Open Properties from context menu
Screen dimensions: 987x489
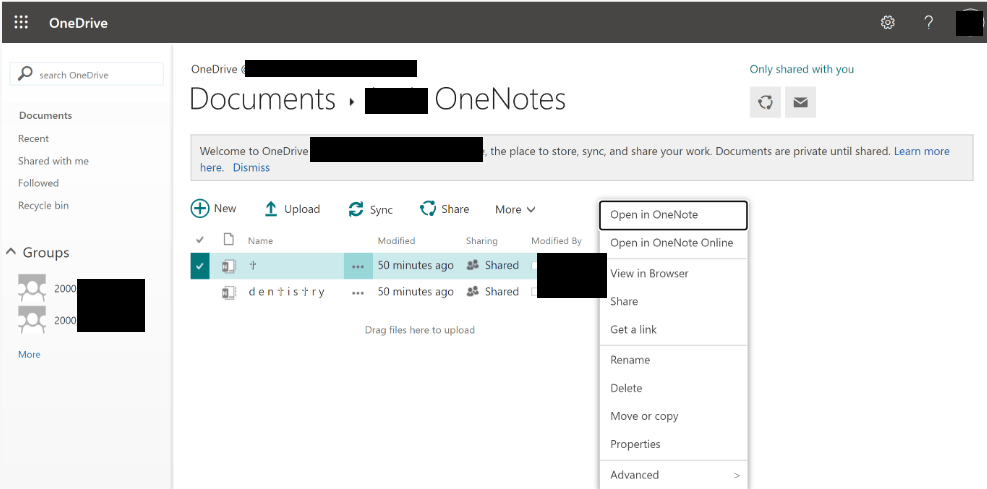click(674, 444)
